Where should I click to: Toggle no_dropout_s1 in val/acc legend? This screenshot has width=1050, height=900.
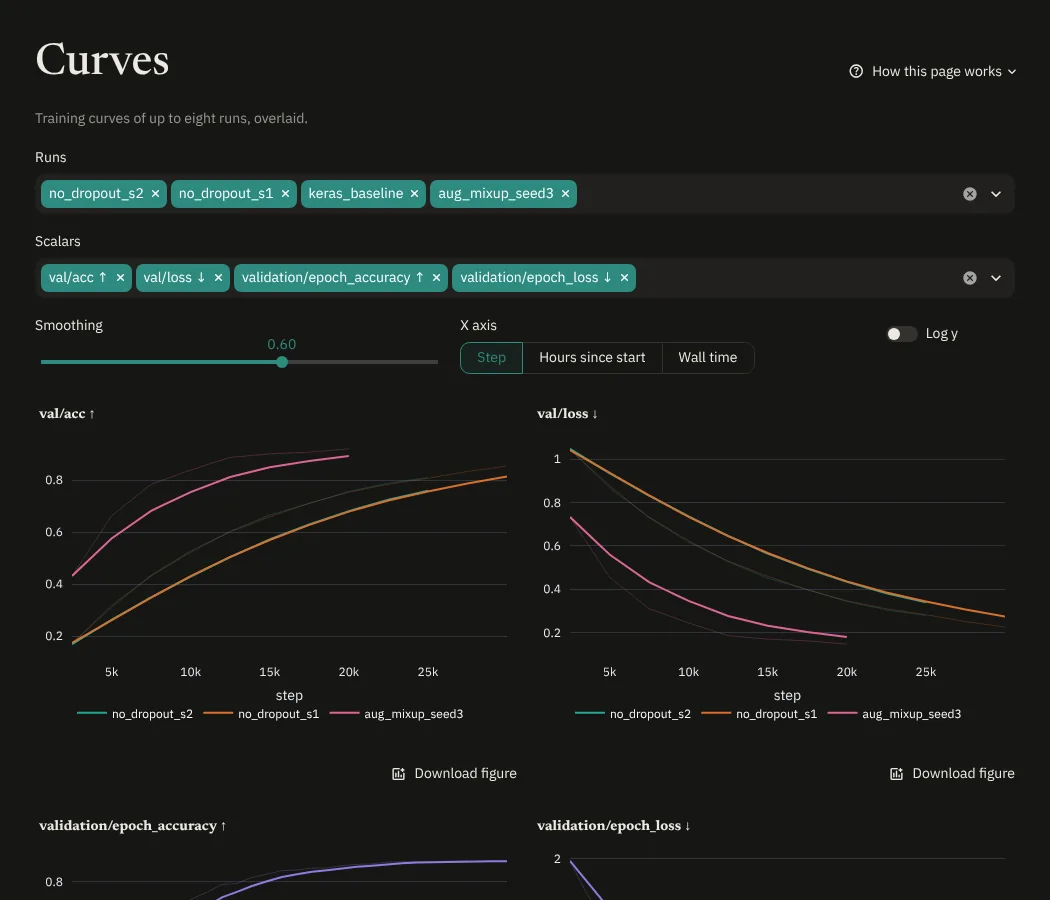click(261, 714)
